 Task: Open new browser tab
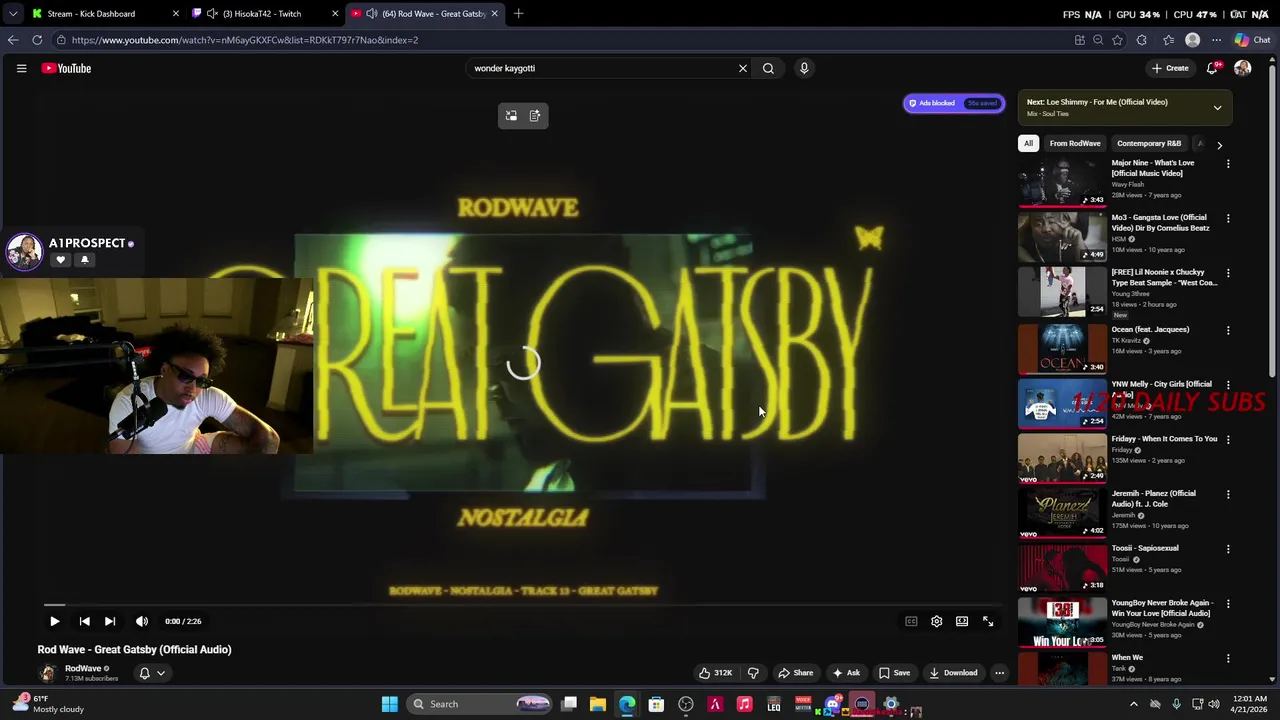pos(519,13)
